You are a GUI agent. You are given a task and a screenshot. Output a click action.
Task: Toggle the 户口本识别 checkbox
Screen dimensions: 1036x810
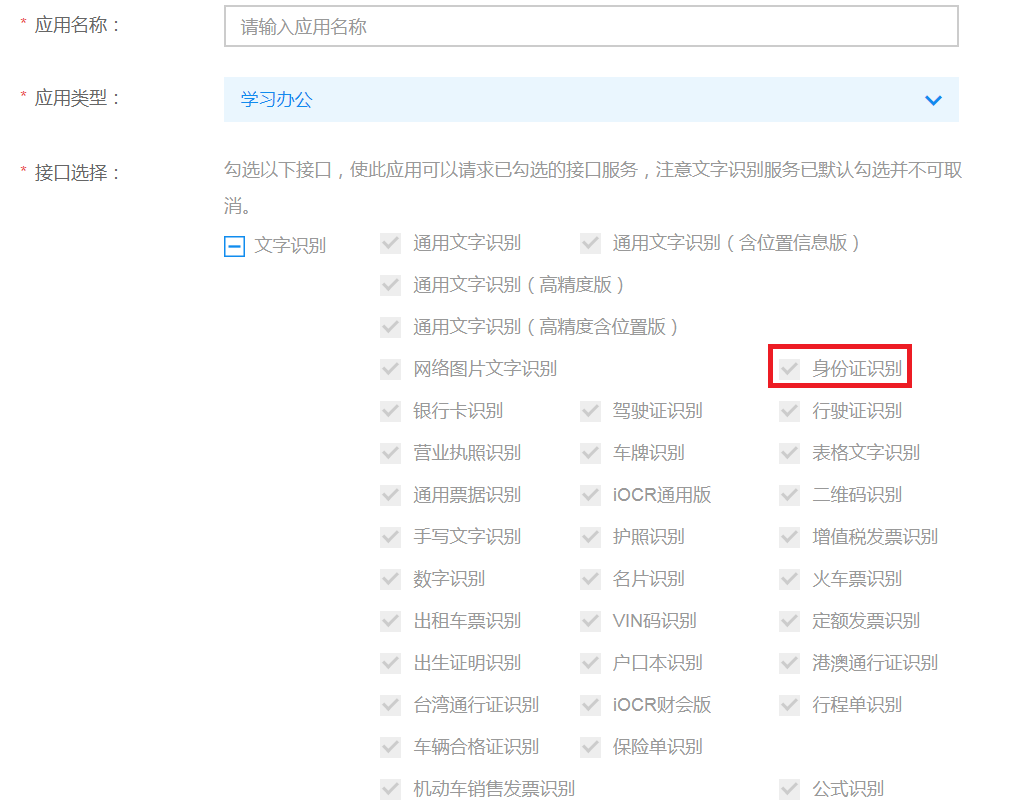[590, 663]
